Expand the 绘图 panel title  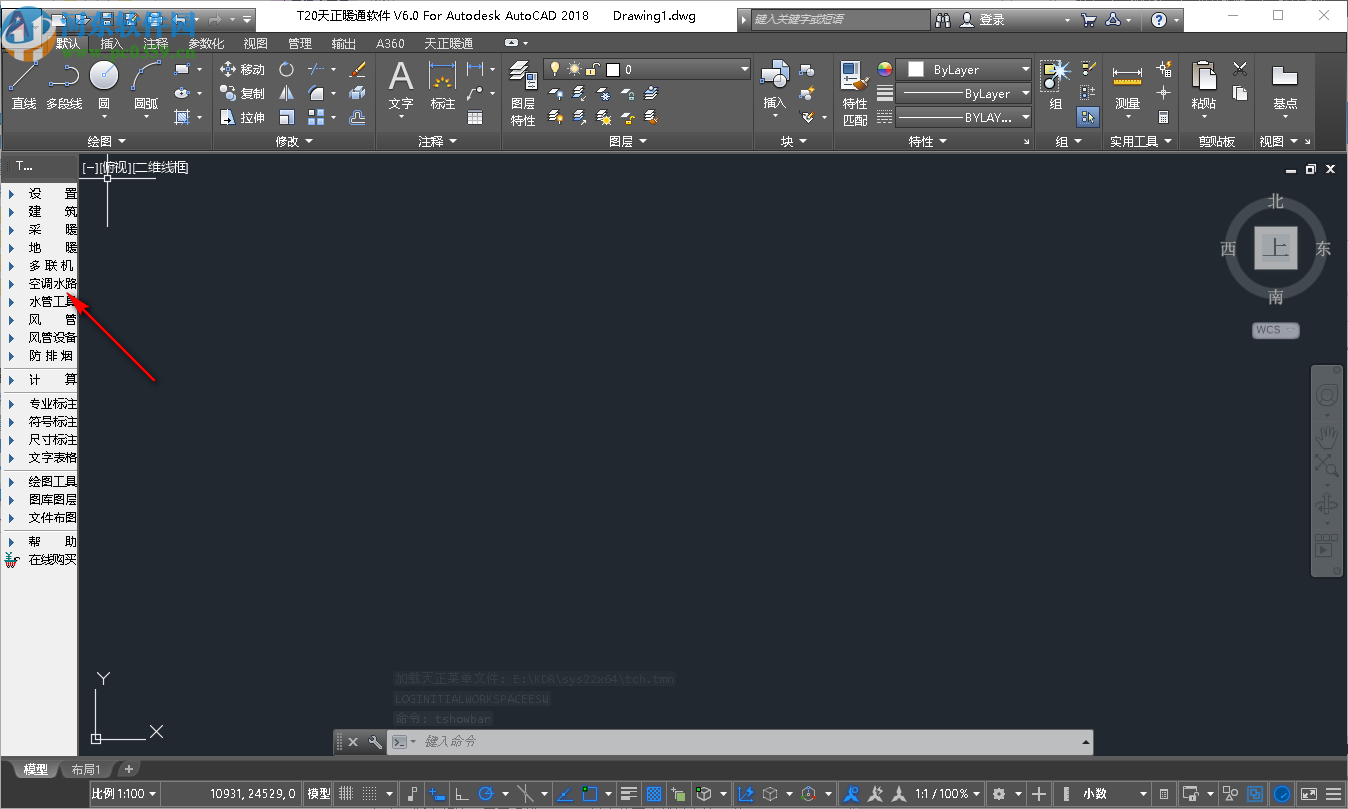(106, 142)
